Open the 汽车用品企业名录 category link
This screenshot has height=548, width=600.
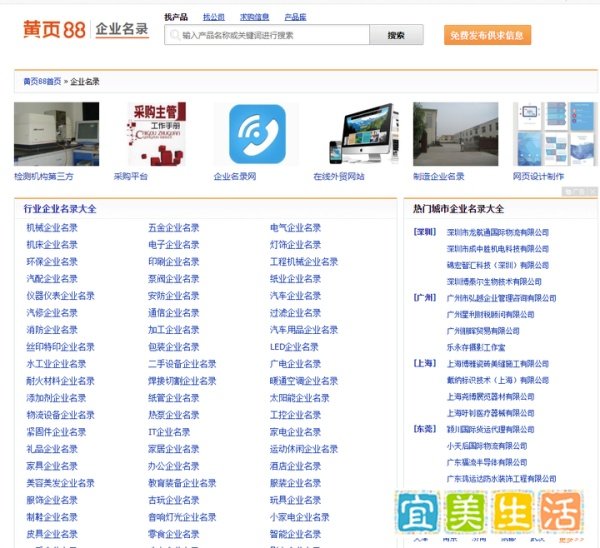[x=304, y=330]
